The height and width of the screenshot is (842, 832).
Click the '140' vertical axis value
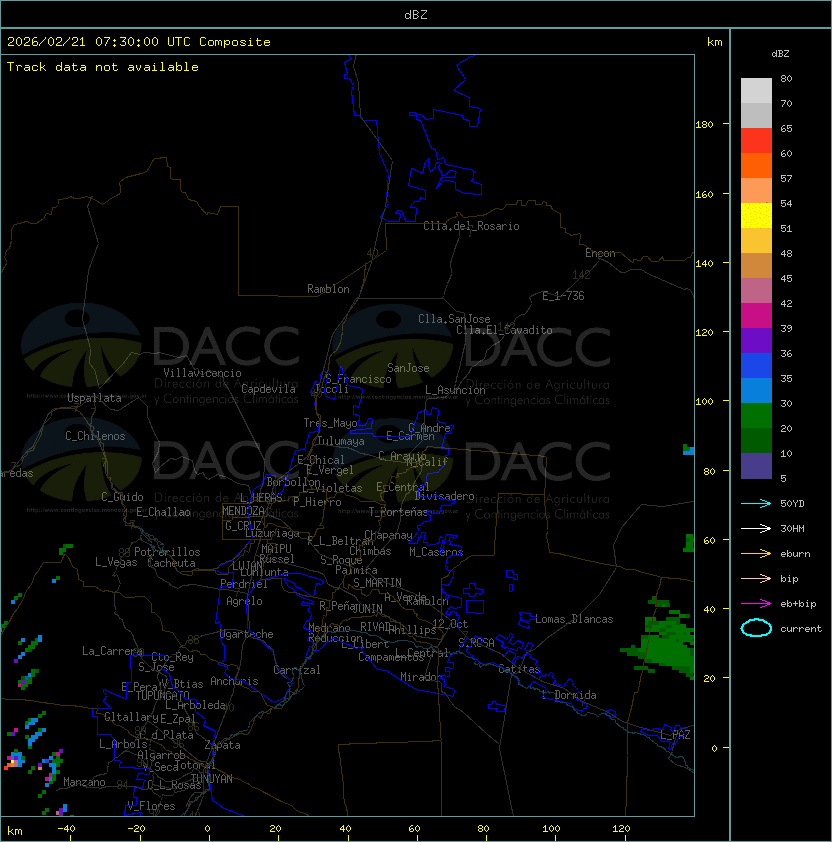pos(704,264)
